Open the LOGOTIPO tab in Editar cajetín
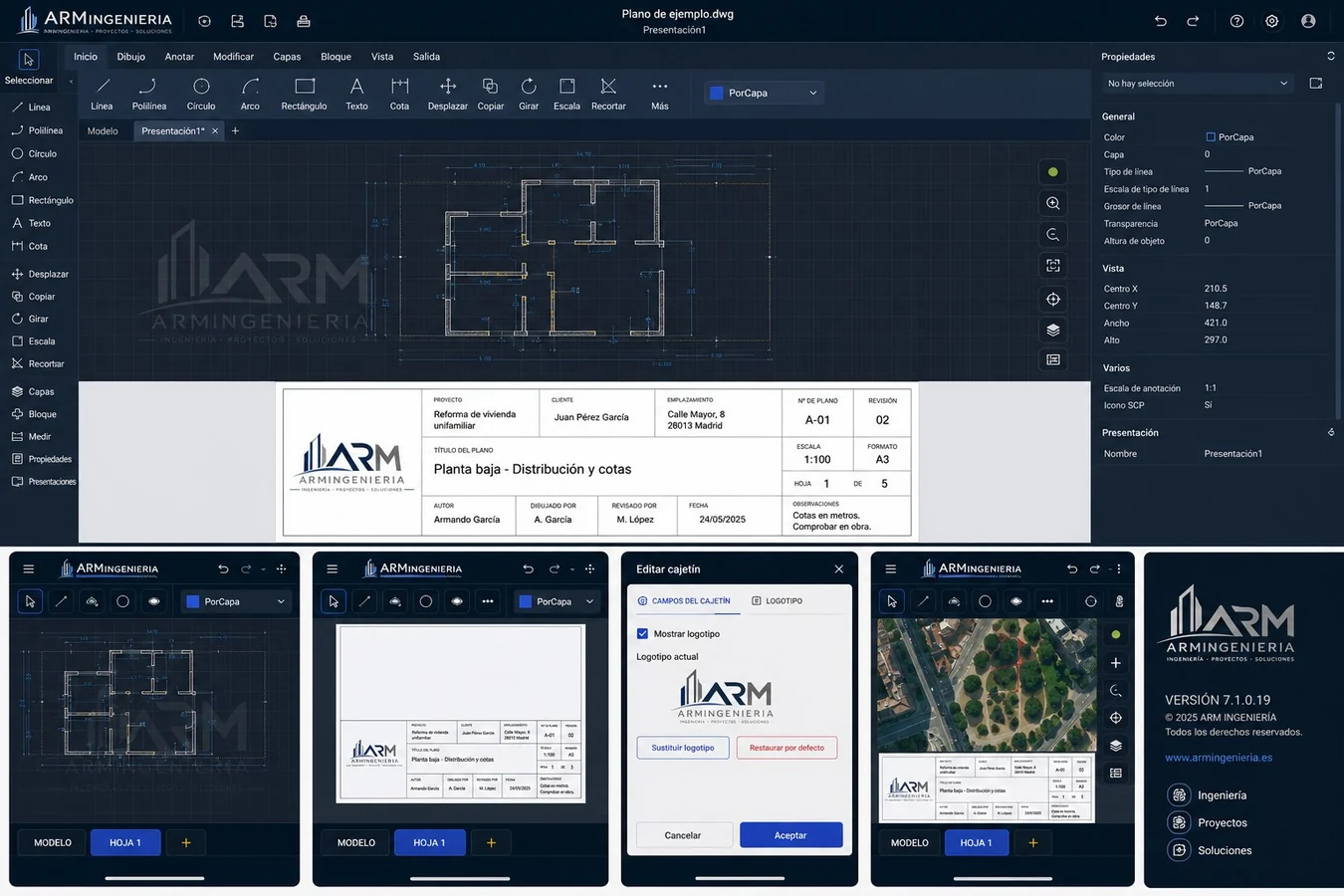1344x896 pixels. point(777,601)
